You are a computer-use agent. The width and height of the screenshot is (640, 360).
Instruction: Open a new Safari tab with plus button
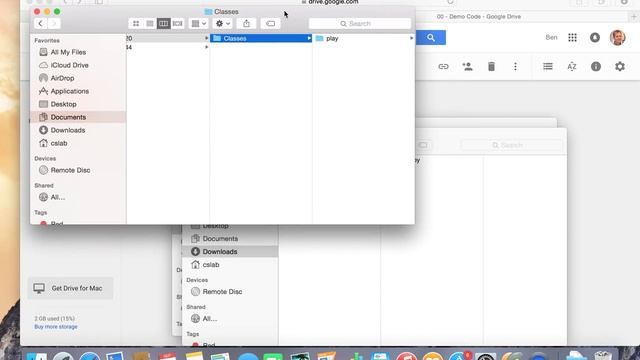(x=634, y=17)
